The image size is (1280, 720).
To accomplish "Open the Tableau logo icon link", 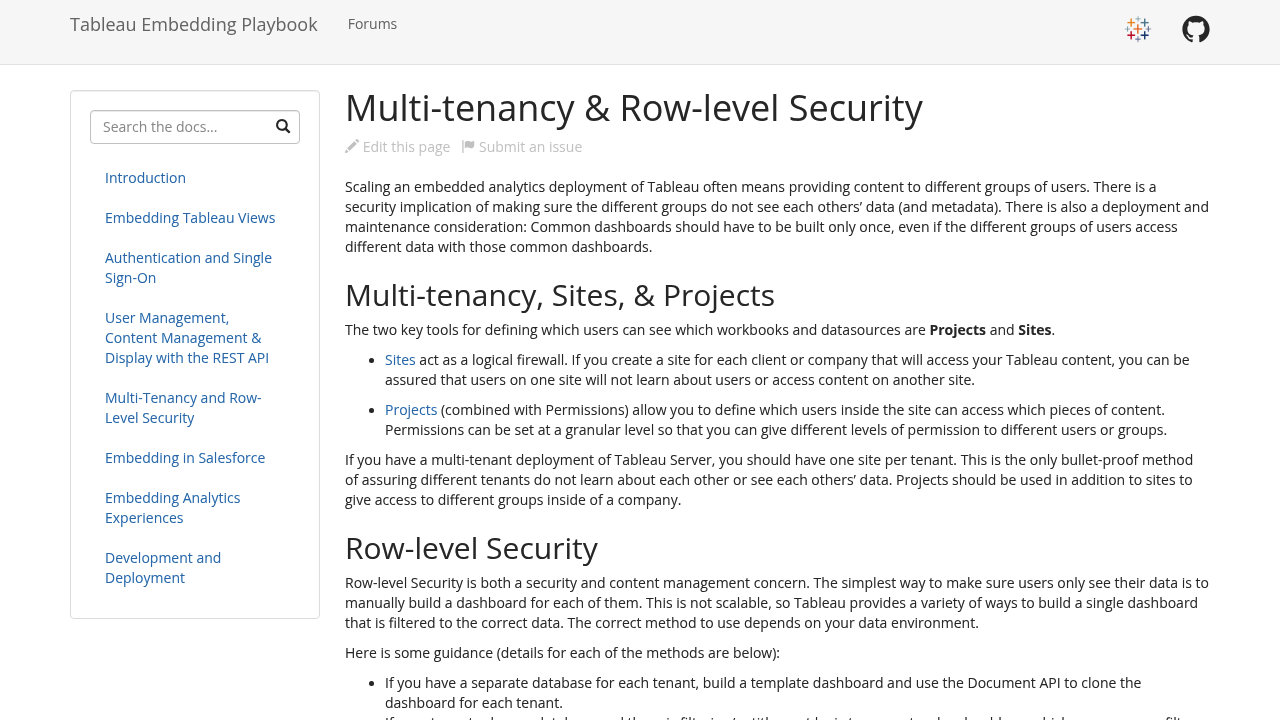I will tap(1138, 29).
